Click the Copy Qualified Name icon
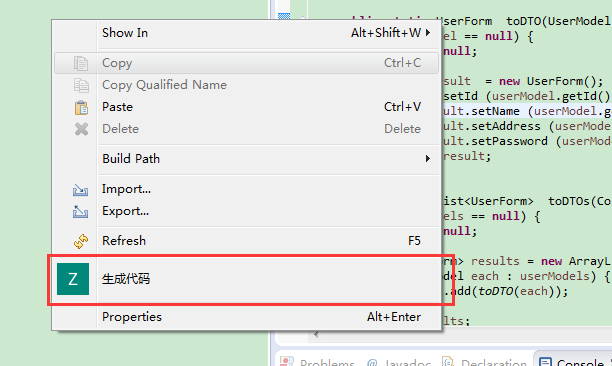The height and width of the screenshot is (366, 612). tap(81, 85)
